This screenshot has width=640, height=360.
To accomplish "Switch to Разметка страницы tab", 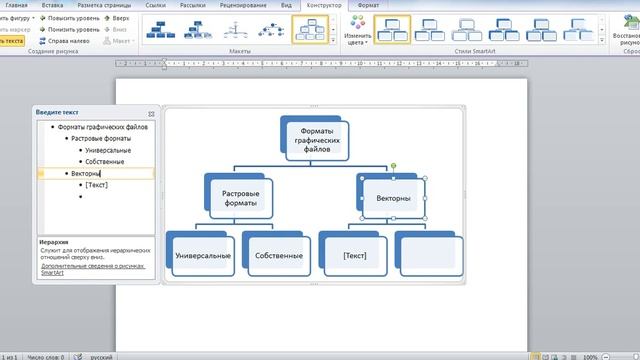I will 104,5.
